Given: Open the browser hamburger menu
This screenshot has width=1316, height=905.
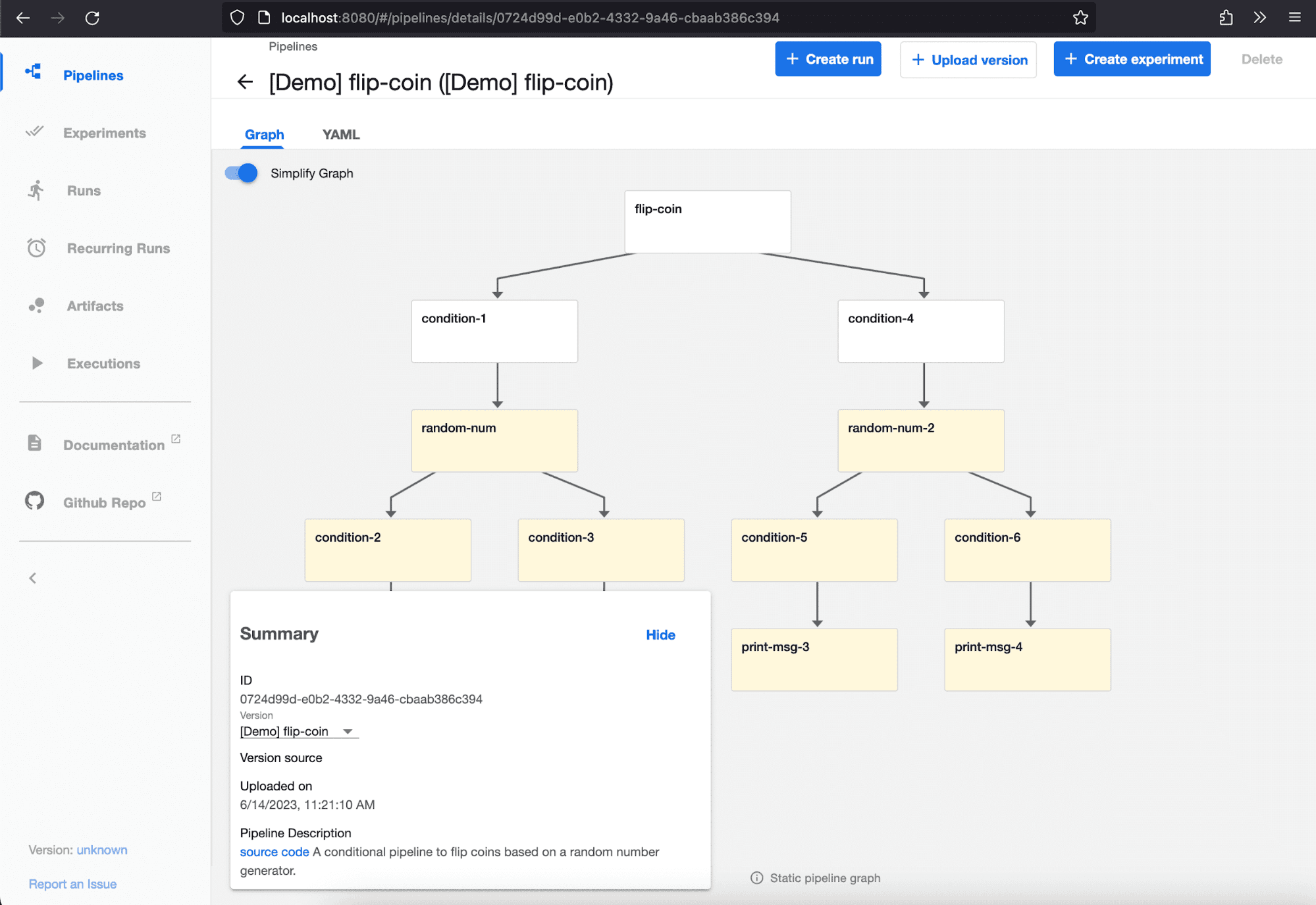Looking at the screenshot, I should pyautogui.click(x=1294, y=18).
